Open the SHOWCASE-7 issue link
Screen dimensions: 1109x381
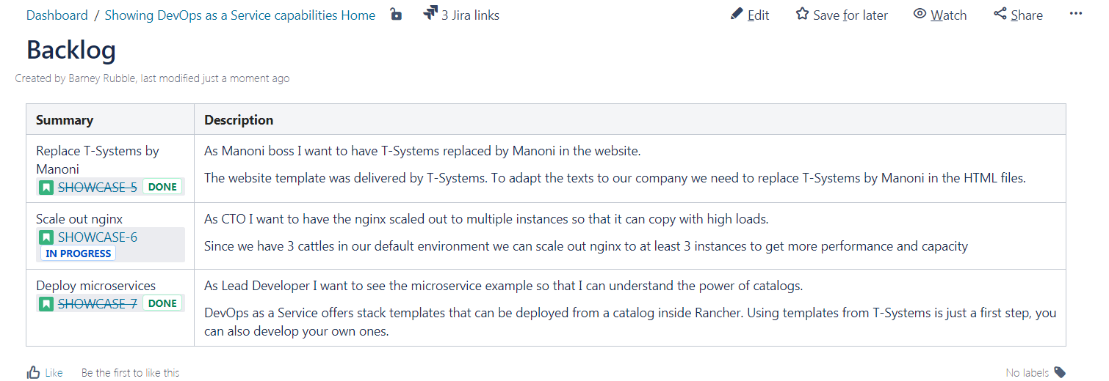(x=97, y=303)
